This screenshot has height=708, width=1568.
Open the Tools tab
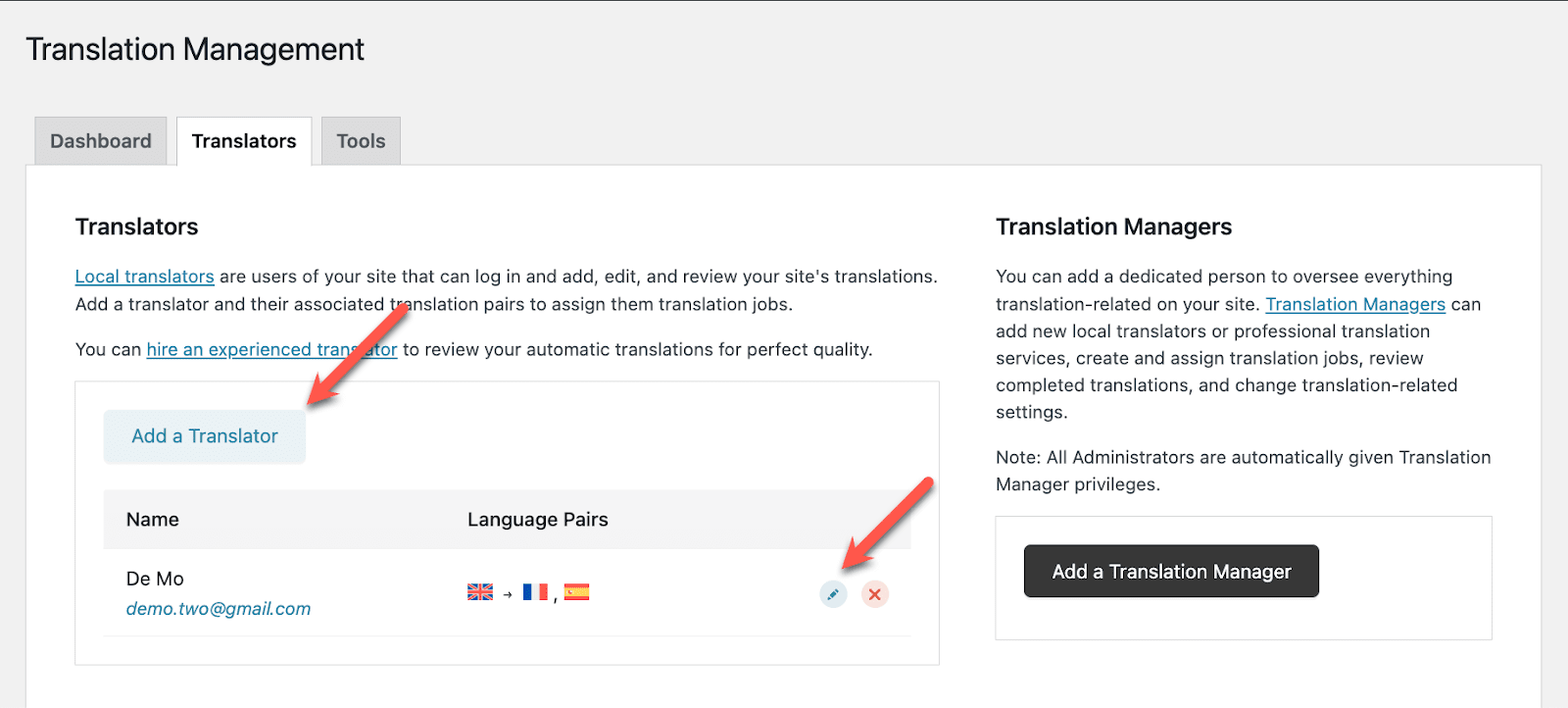(361, 141)
